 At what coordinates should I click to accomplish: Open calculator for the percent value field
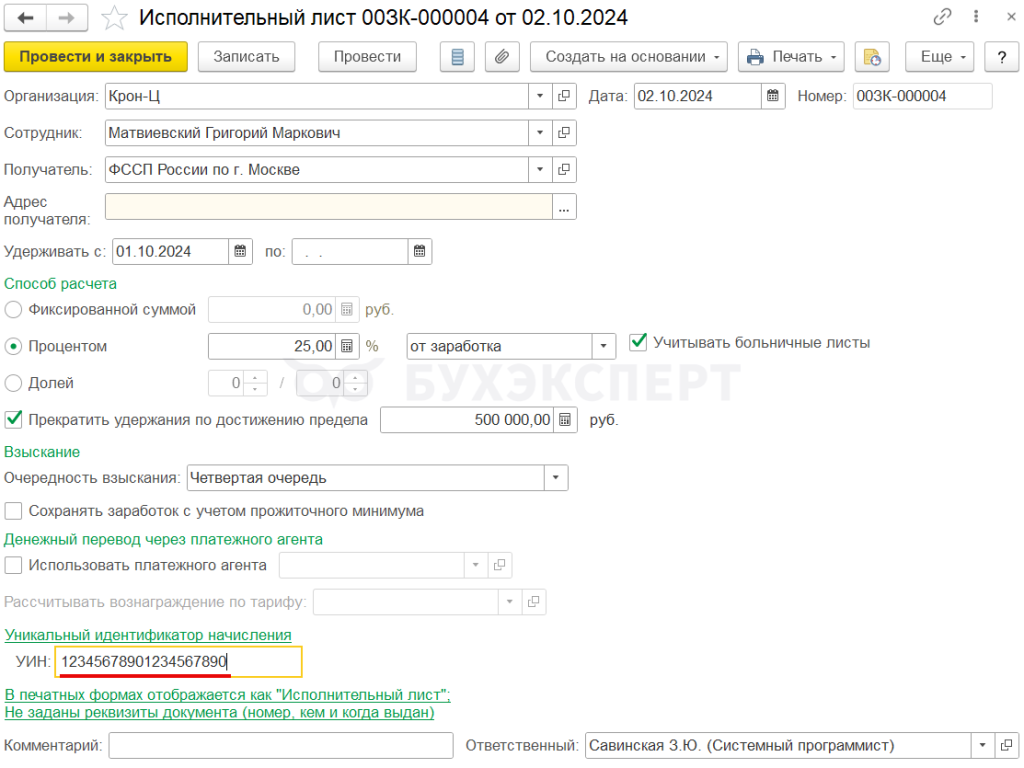[347, 346]
